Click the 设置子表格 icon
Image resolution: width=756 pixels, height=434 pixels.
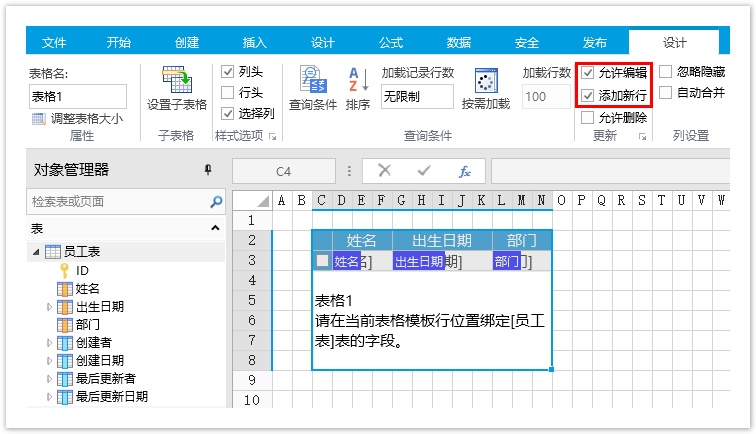(x=177, y=81)
